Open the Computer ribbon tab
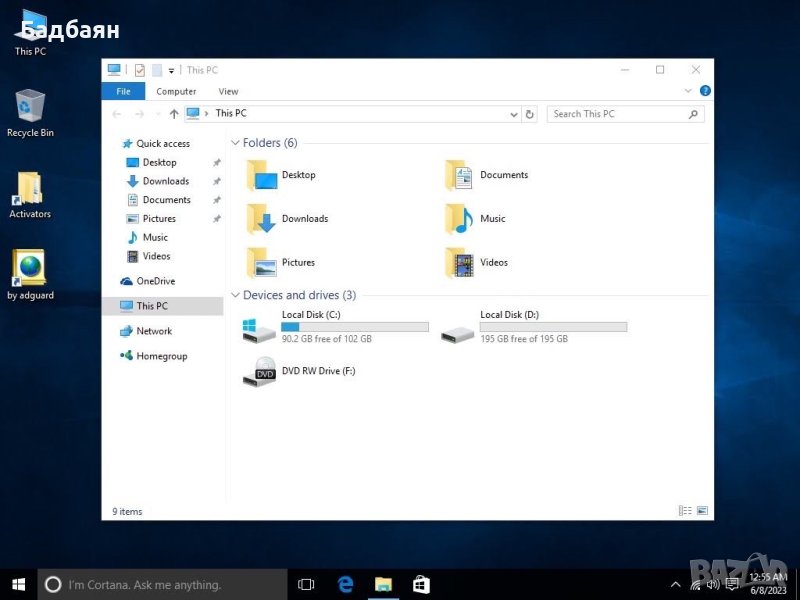The image size is (800, 600). tap(176, 91)
